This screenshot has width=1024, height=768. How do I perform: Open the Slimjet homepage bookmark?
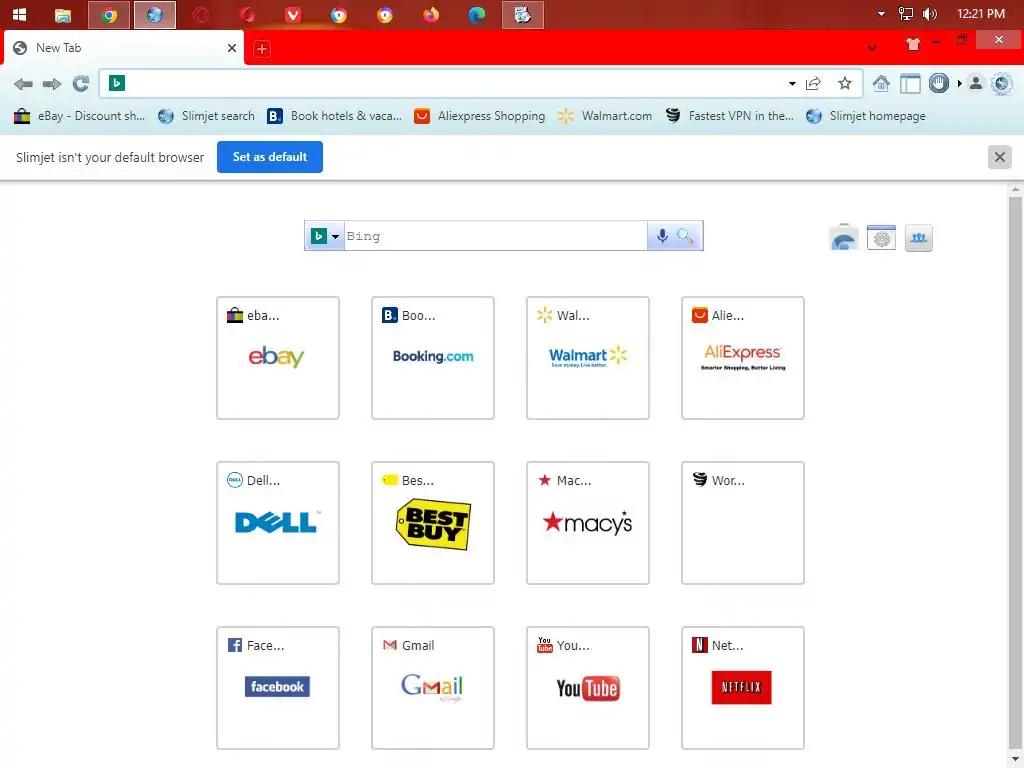coord(866,116)
